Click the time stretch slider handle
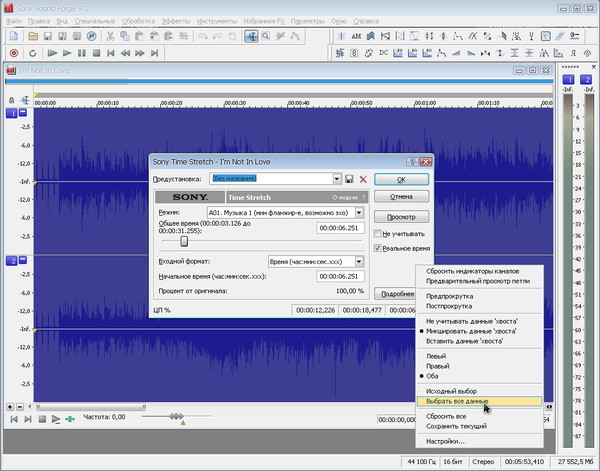The height and width of the screenshot is (471, 600). click(184, 241)
